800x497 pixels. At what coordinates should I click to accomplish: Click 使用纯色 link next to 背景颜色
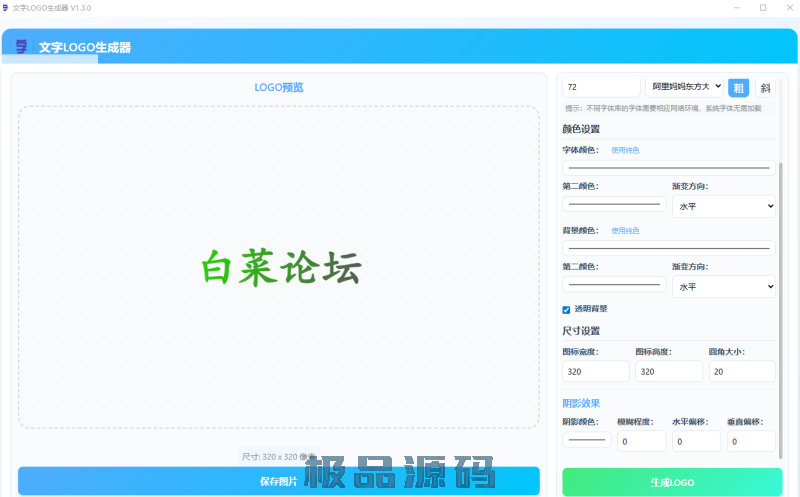click(x=625, y=230)
